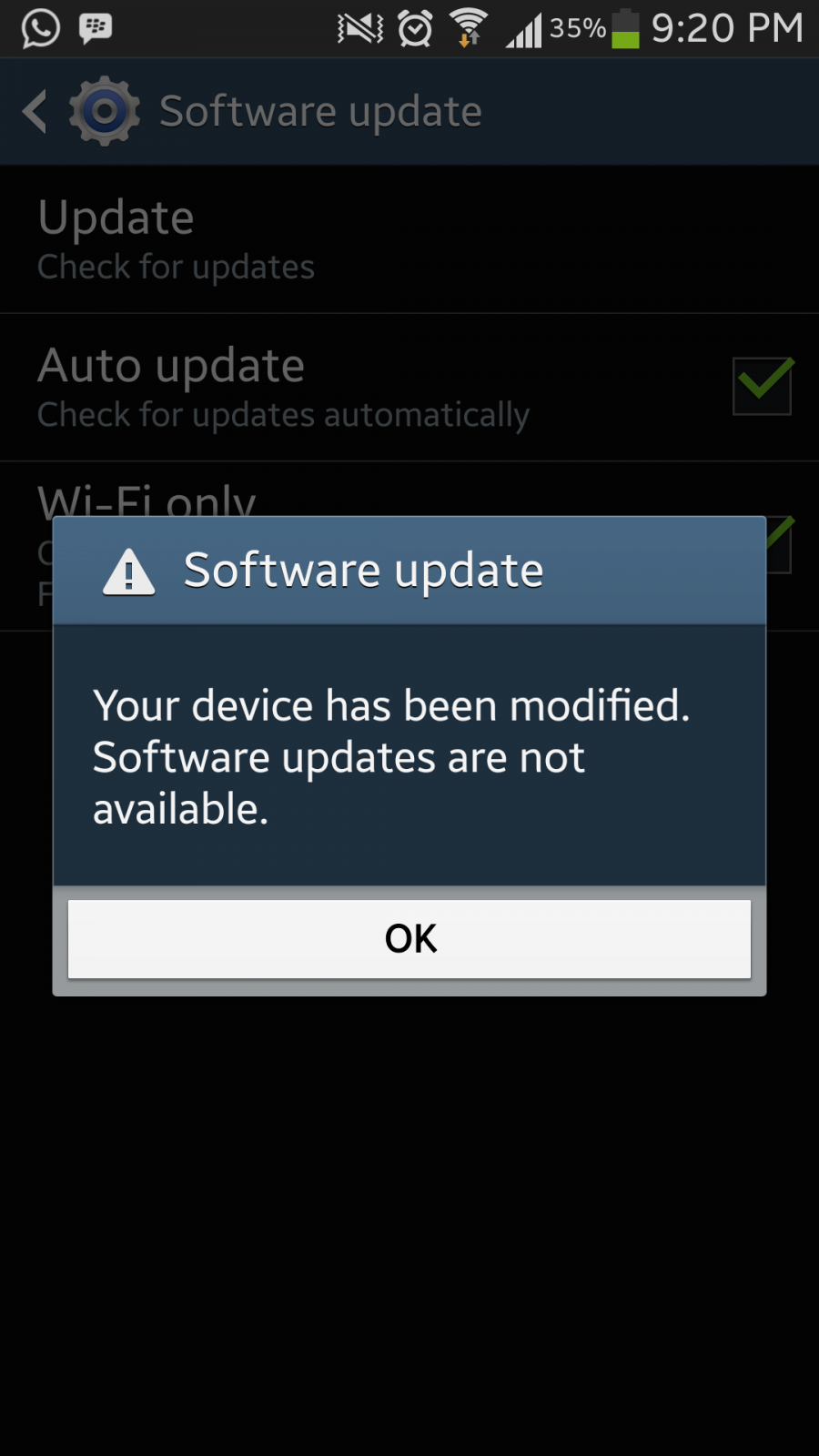The image size is (819, 1456).
Task: Tap the BBM notification icon
Action: [96, 28]
